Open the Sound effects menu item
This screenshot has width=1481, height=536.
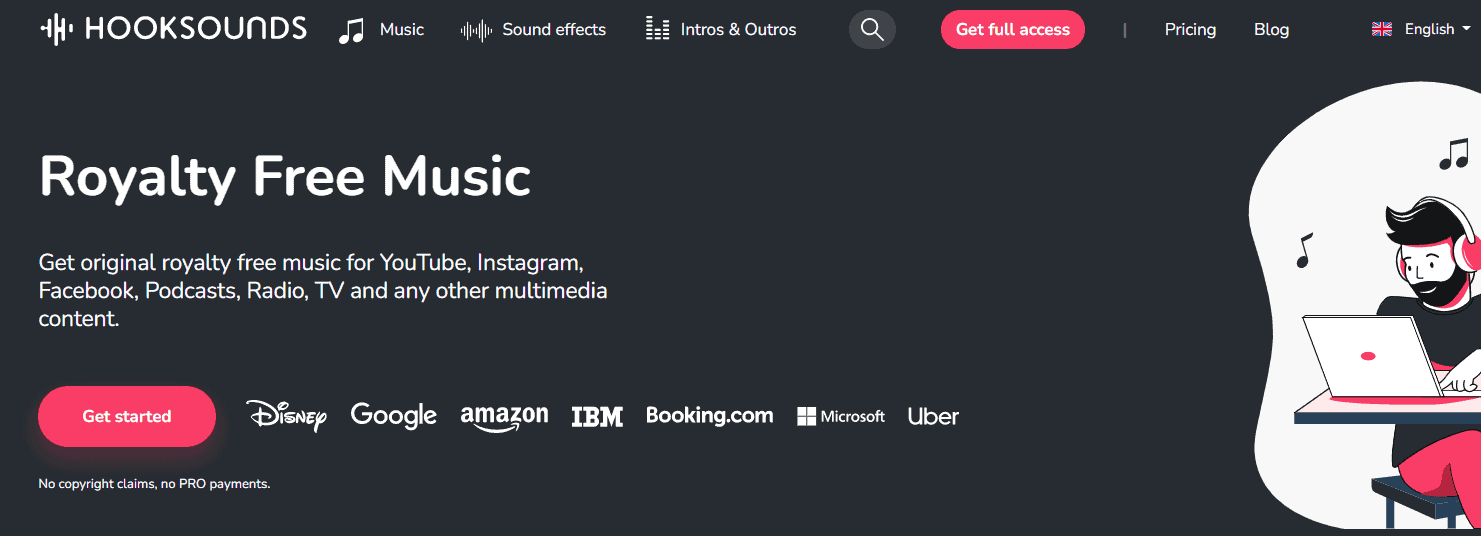click(554, 30)
